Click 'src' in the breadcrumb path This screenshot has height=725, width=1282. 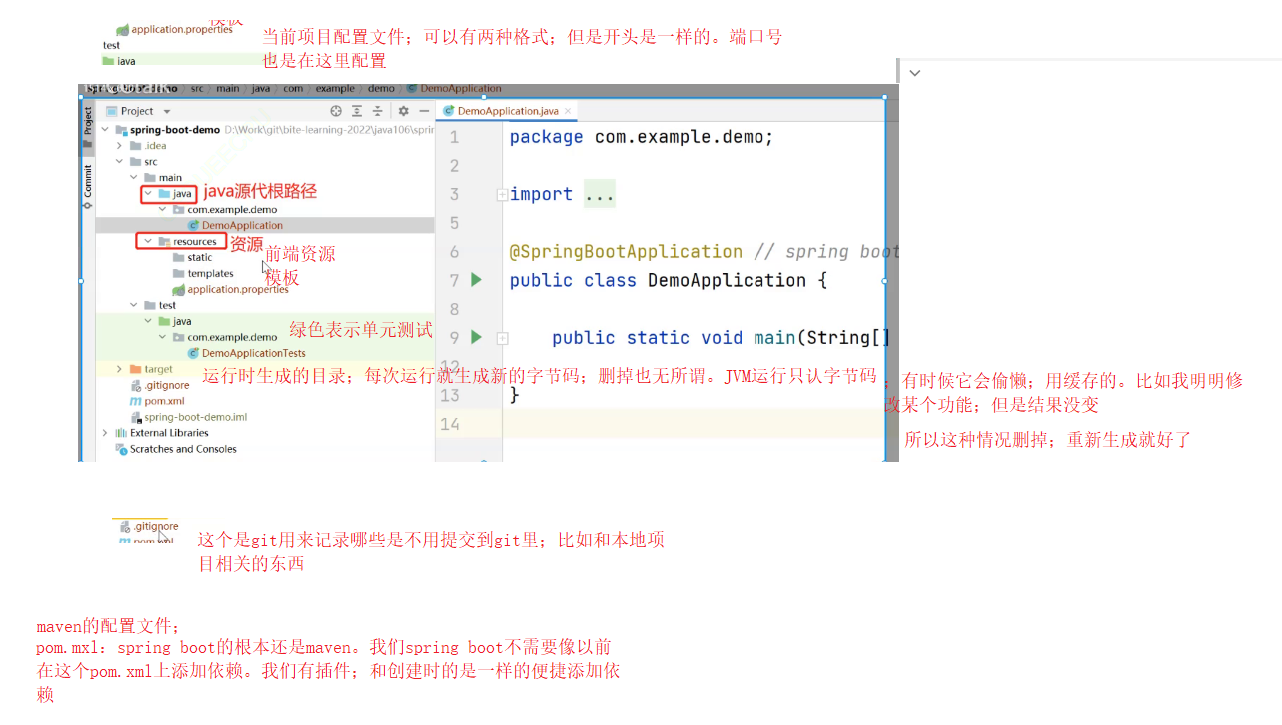[197, 88]
